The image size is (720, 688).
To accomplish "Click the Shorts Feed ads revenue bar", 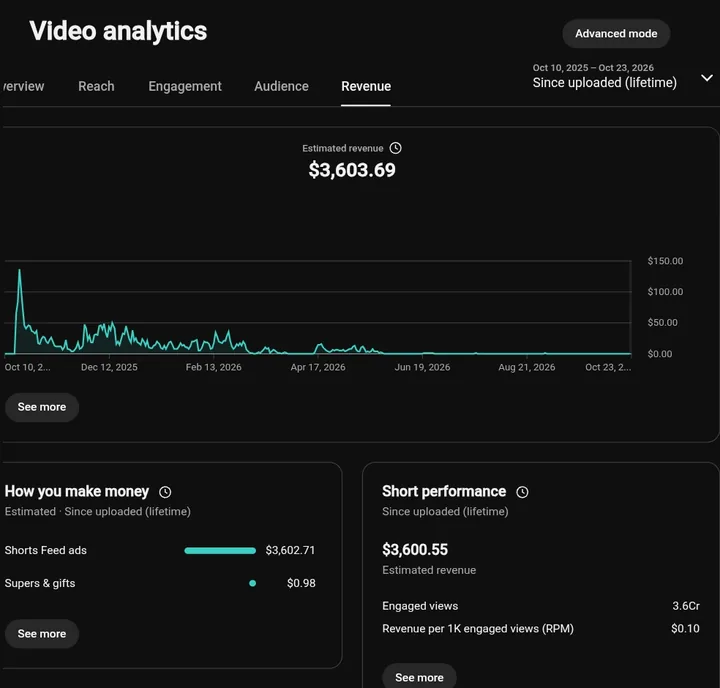I will (220, 551).
